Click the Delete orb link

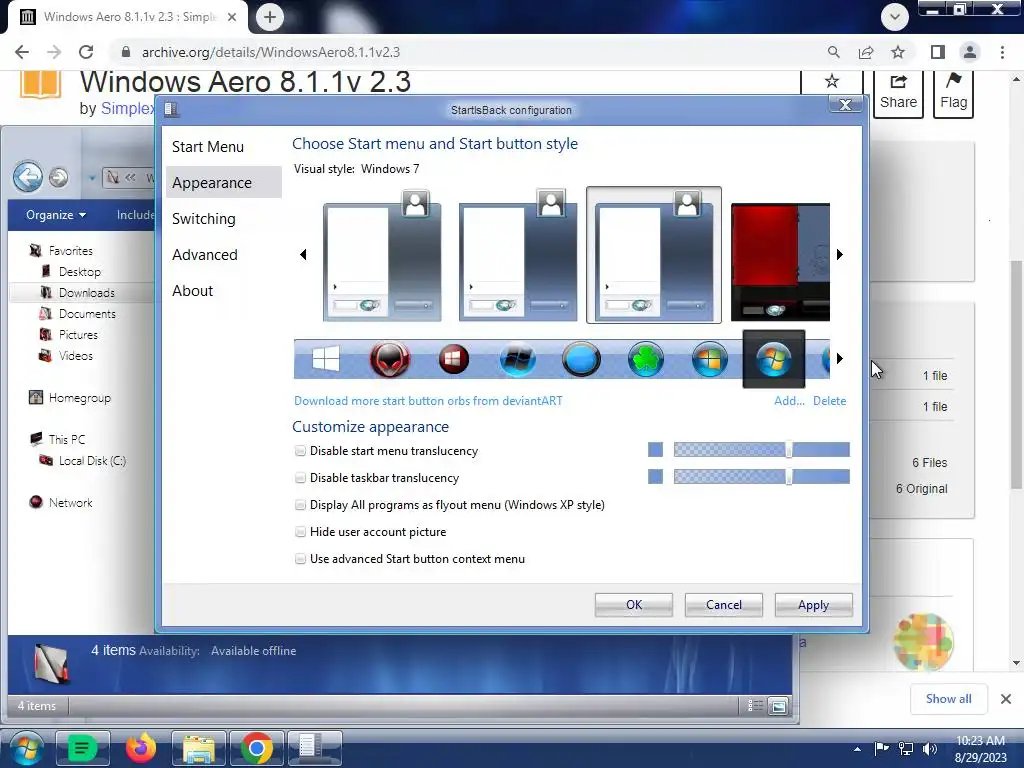[829, 401]
